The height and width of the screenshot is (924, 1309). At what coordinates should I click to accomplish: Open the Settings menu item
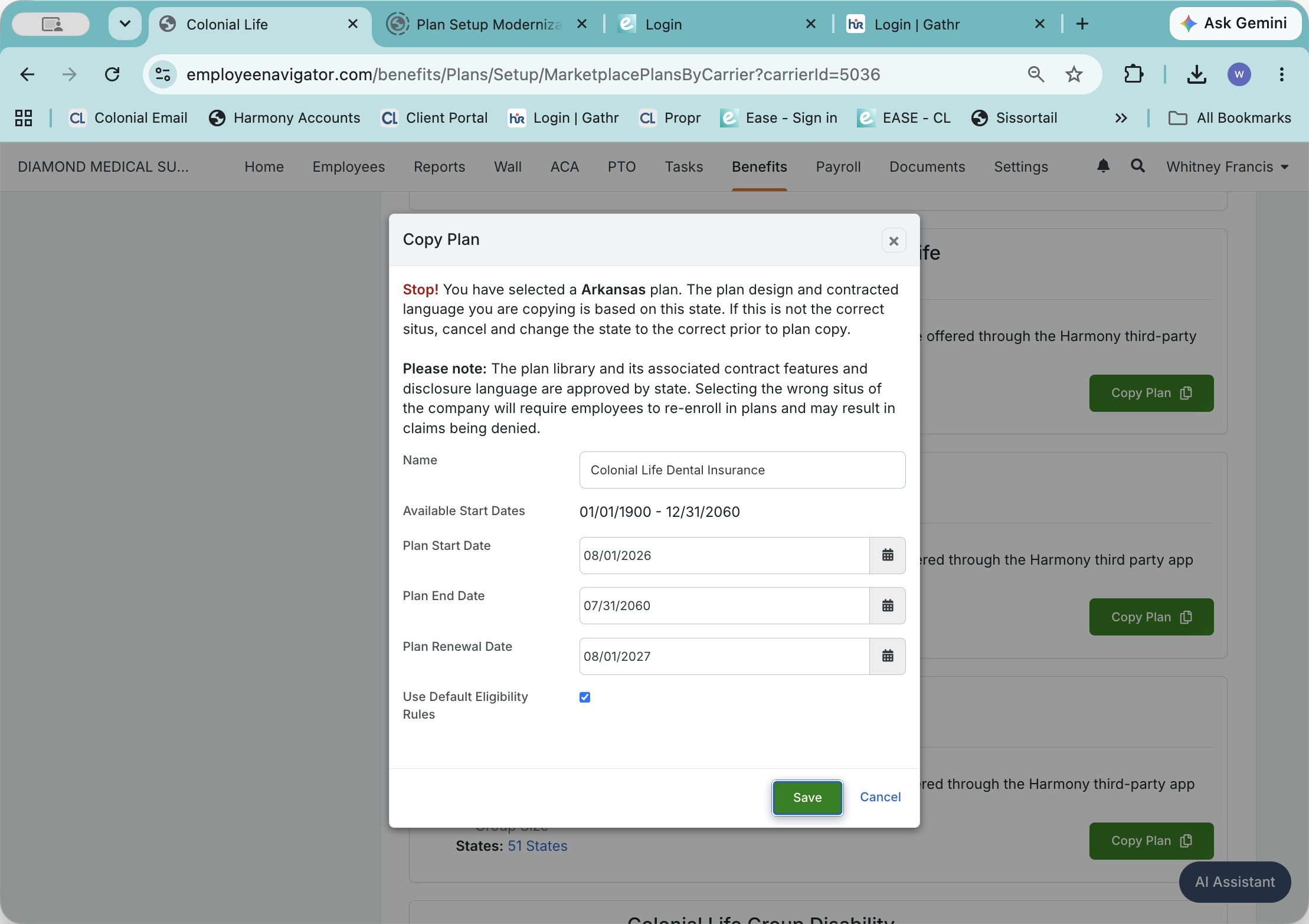[x=1021, y=167]
